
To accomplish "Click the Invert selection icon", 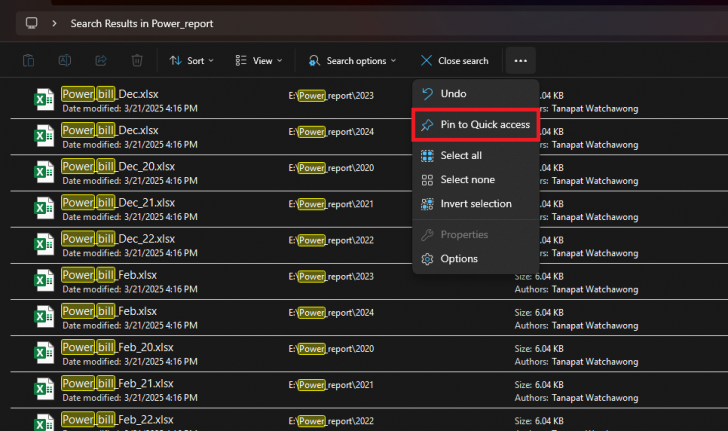I will 427,204.
